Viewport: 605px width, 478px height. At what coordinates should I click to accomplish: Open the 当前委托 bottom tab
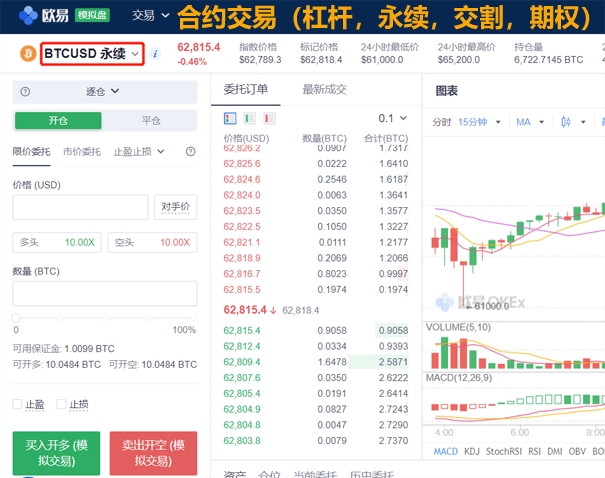(x=315, y=474)
